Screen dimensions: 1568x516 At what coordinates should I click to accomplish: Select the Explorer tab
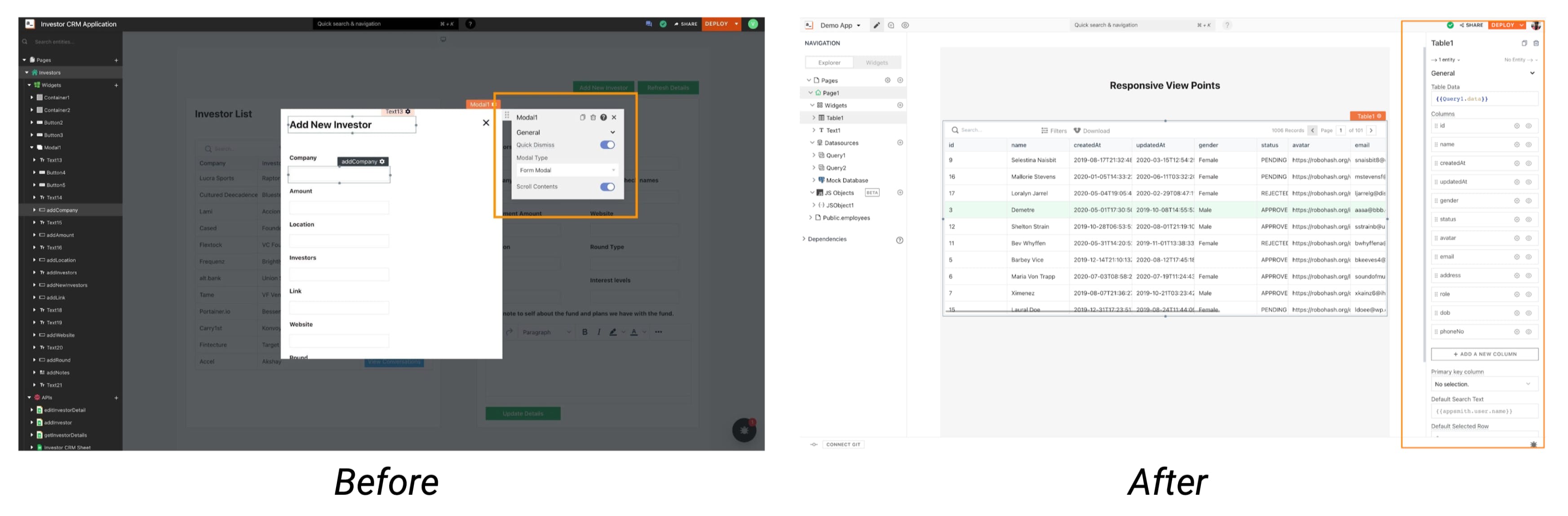(x=829, y=63)
